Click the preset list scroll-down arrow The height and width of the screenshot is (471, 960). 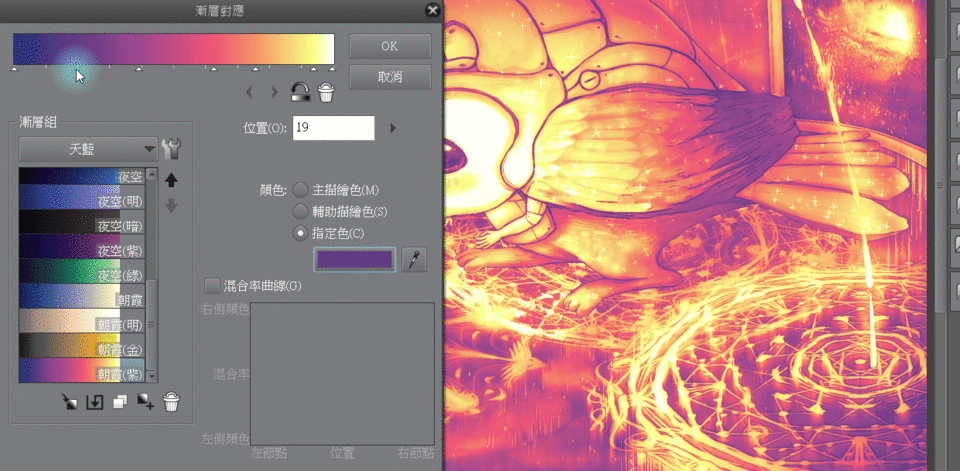[x=152, y=377]
